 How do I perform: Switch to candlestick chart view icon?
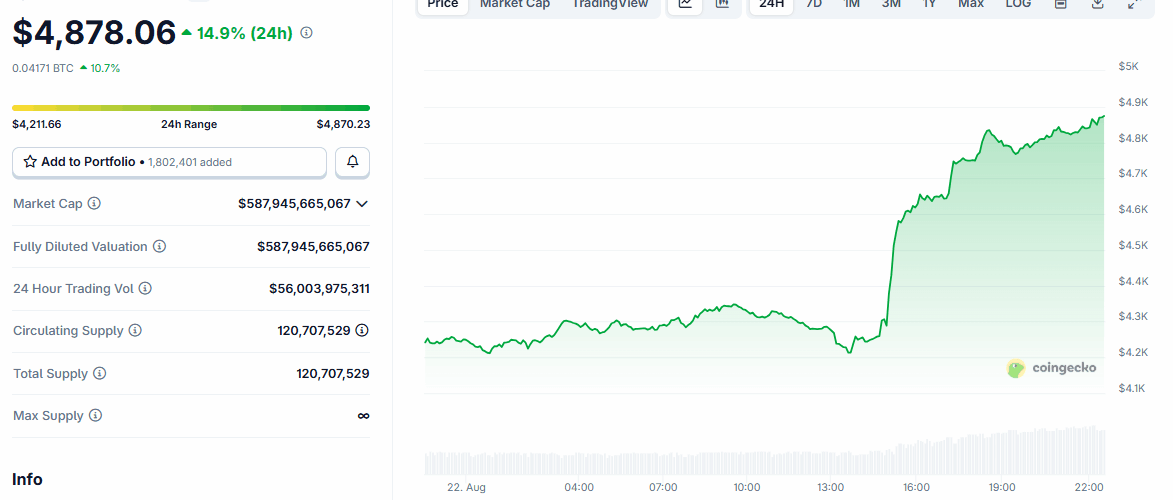[x=721, y=4]
